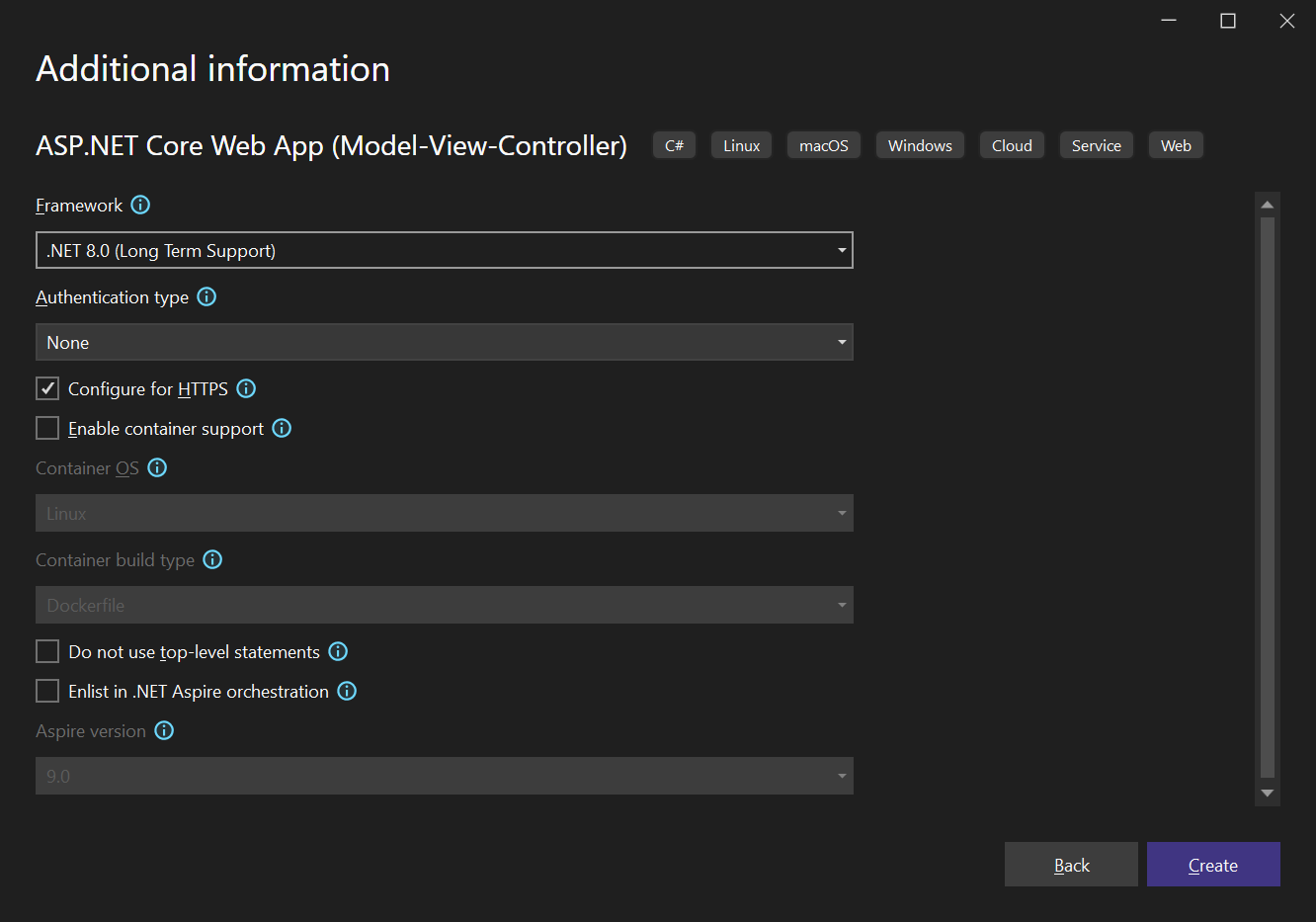Click the Aspire version info icon
This screenshot has width=1316, height=922.
click(164, 730)
